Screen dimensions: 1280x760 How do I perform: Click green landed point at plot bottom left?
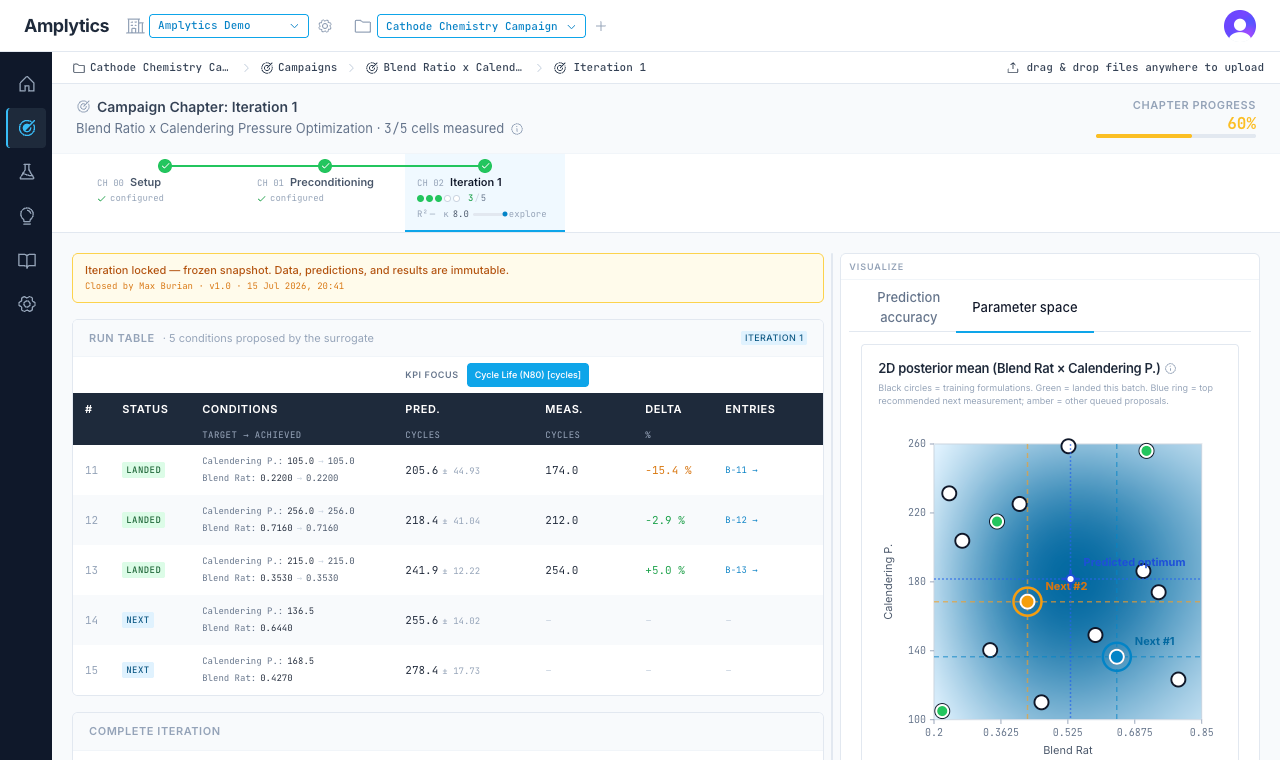(x=942, y=711)
